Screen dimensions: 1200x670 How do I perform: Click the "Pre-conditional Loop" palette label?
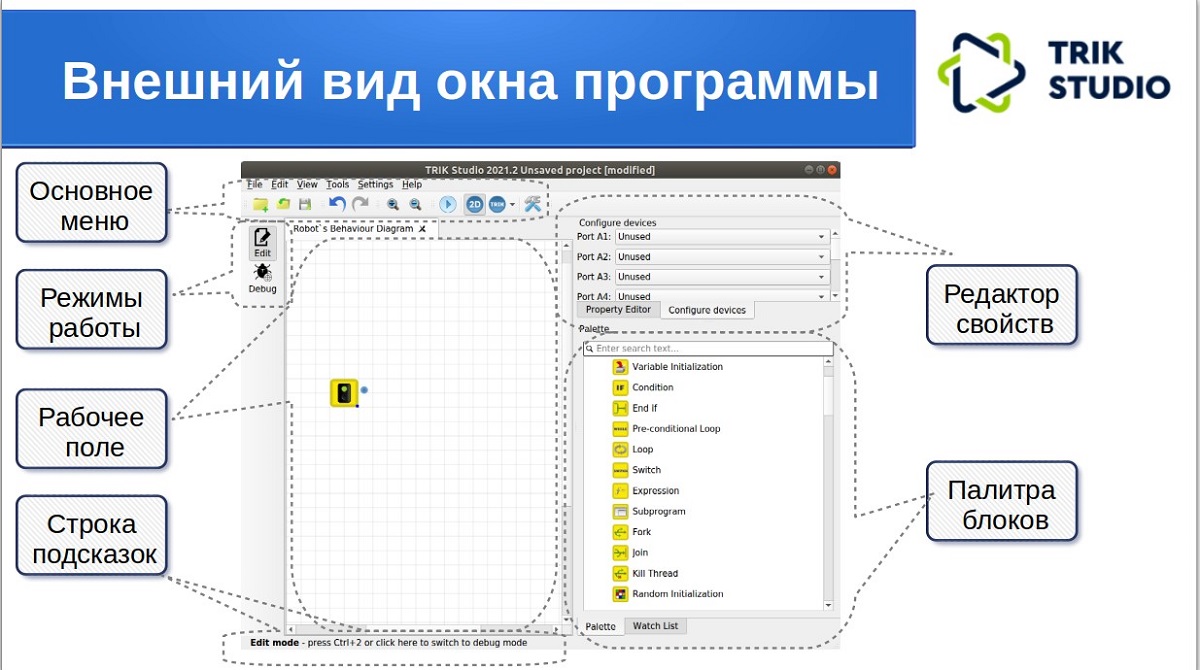tap(676, 429)
